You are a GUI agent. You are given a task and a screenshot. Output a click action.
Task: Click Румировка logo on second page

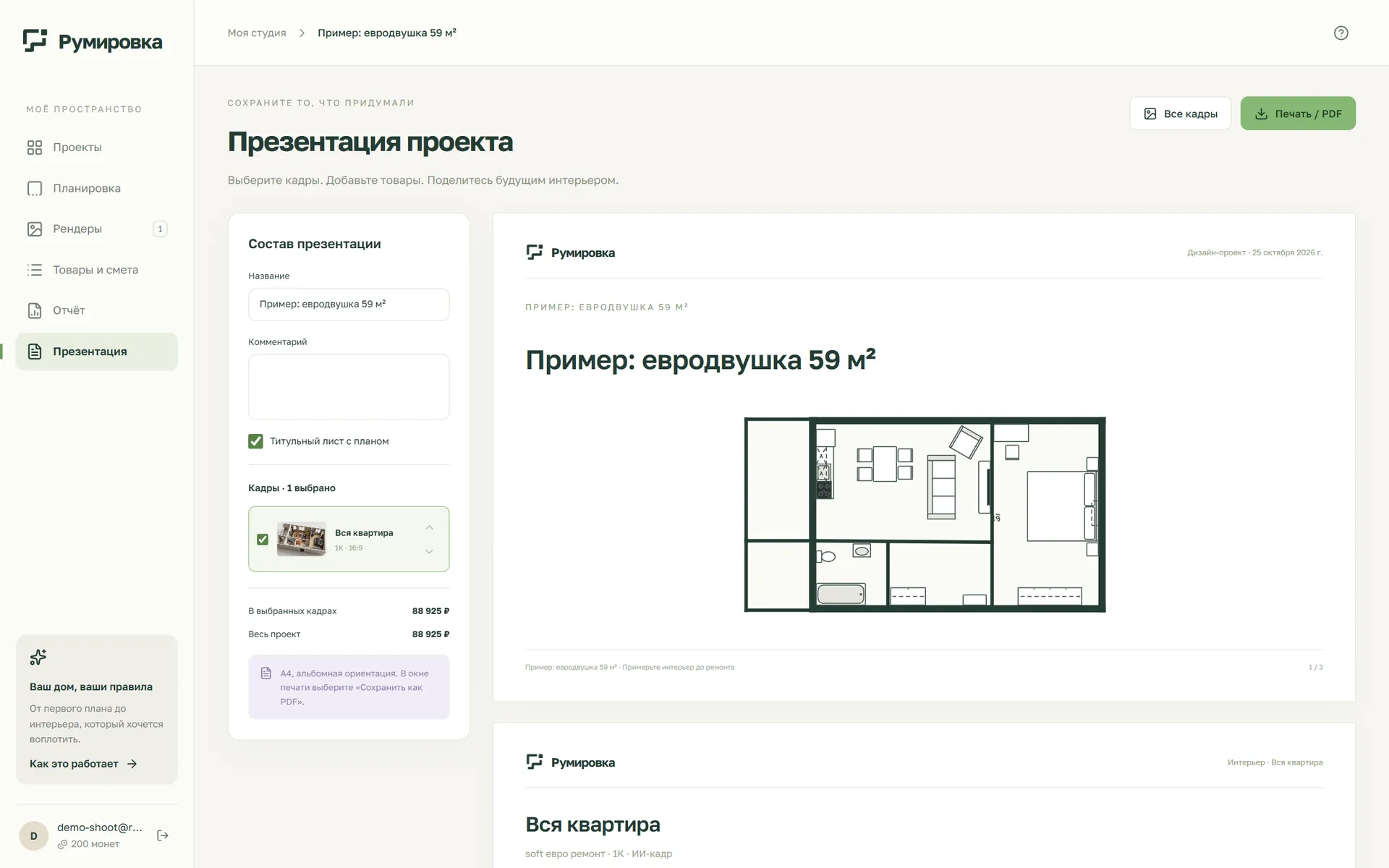point(570,762)
